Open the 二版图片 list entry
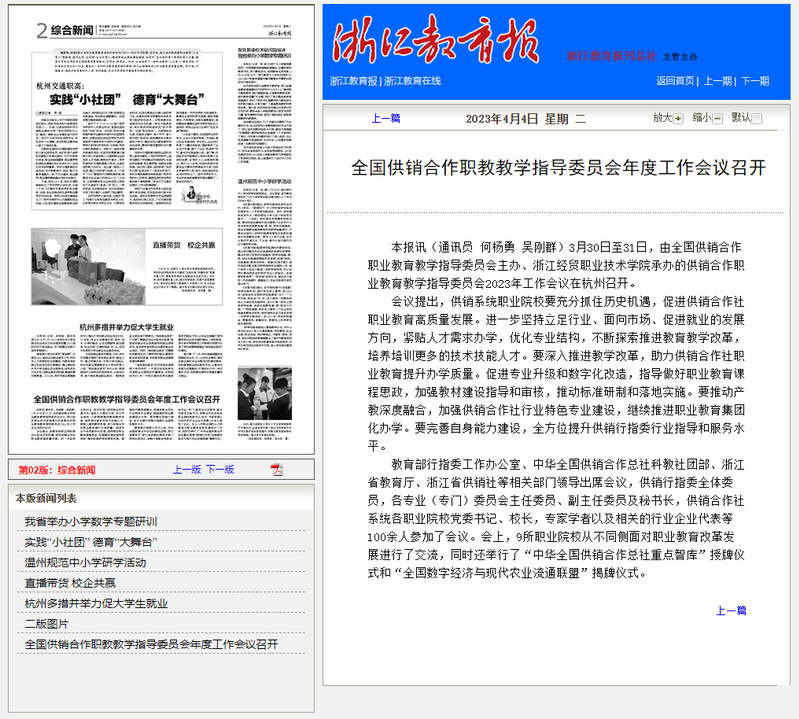Image resolution: width=799 pixels, height=719 pixels. click(x=47, y=624)
